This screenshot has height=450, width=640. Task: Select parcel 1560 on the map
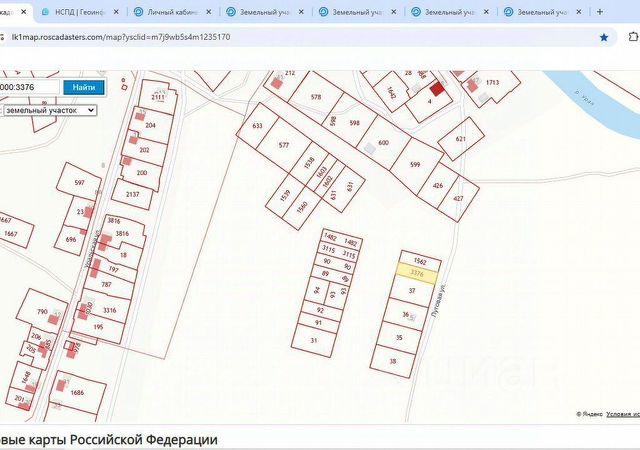[302, 208]
